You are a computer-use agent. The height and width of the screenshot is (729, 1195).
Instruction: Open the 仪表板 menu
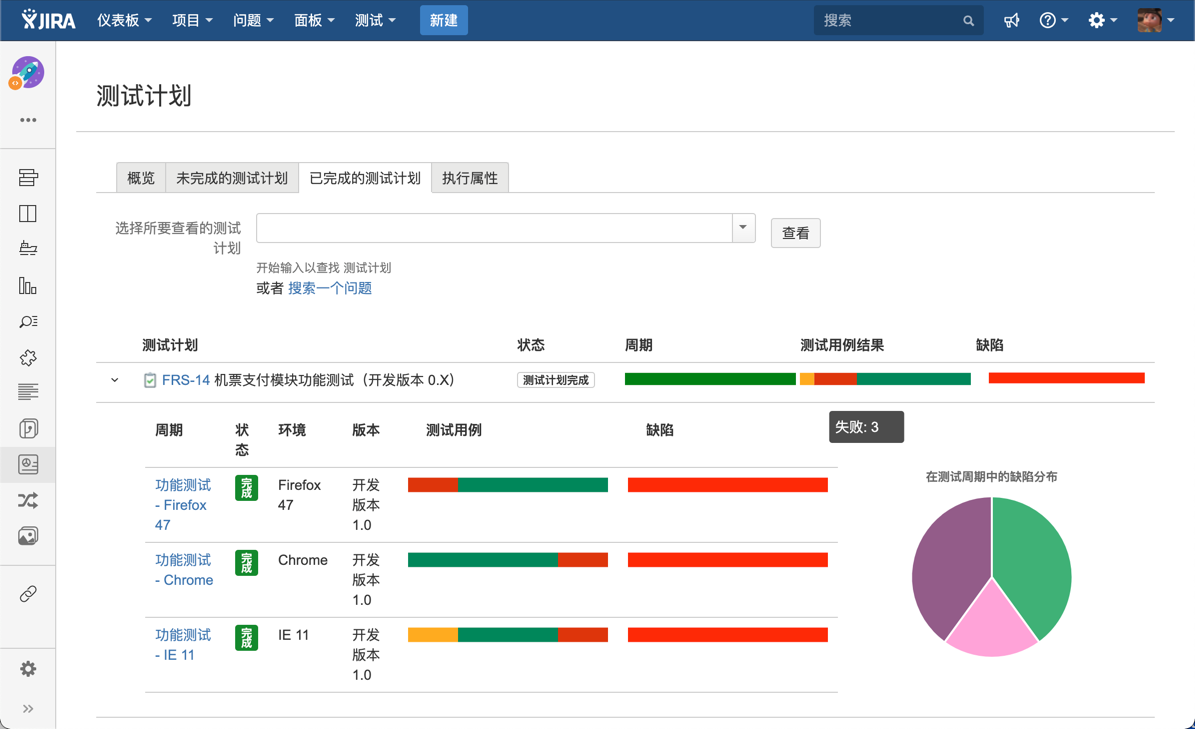coord(124,20)
